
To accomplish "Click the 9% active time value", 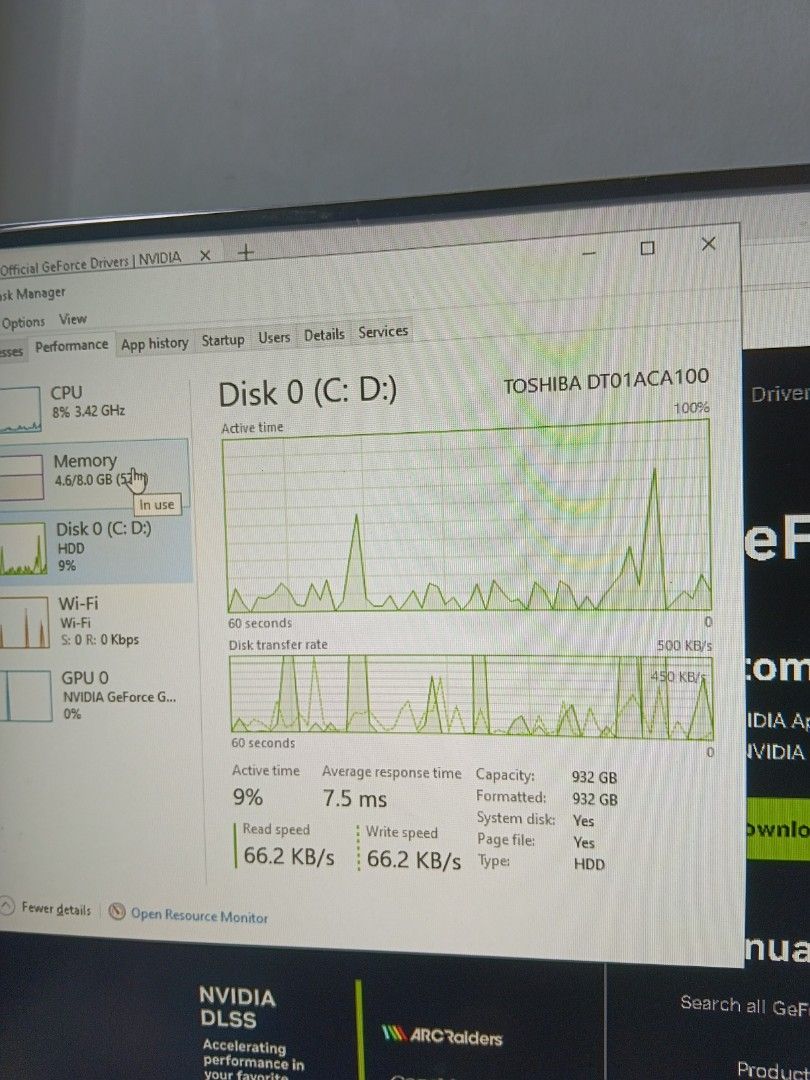I will [x=247, y=798].
